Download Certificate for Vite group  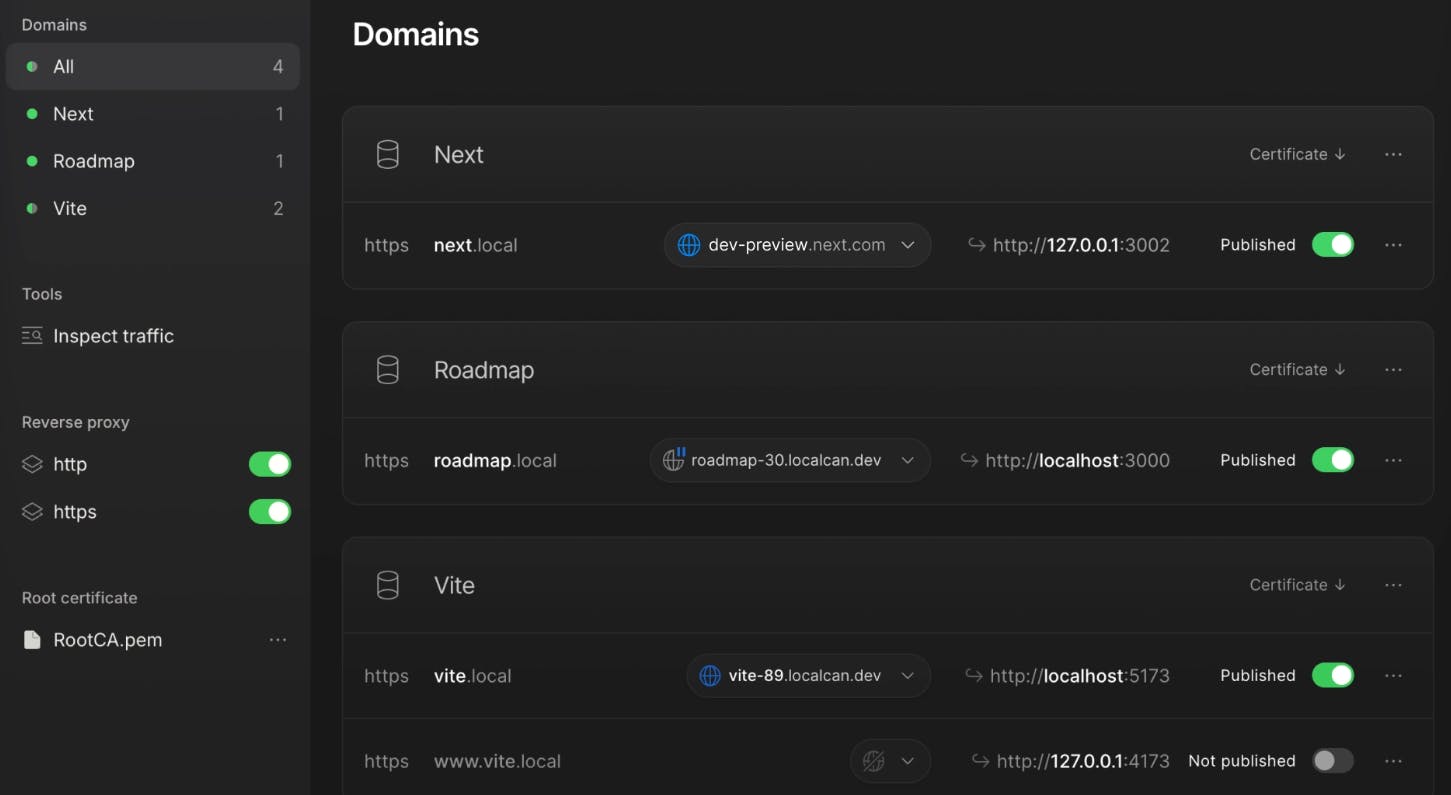(x=1298, y=585)
